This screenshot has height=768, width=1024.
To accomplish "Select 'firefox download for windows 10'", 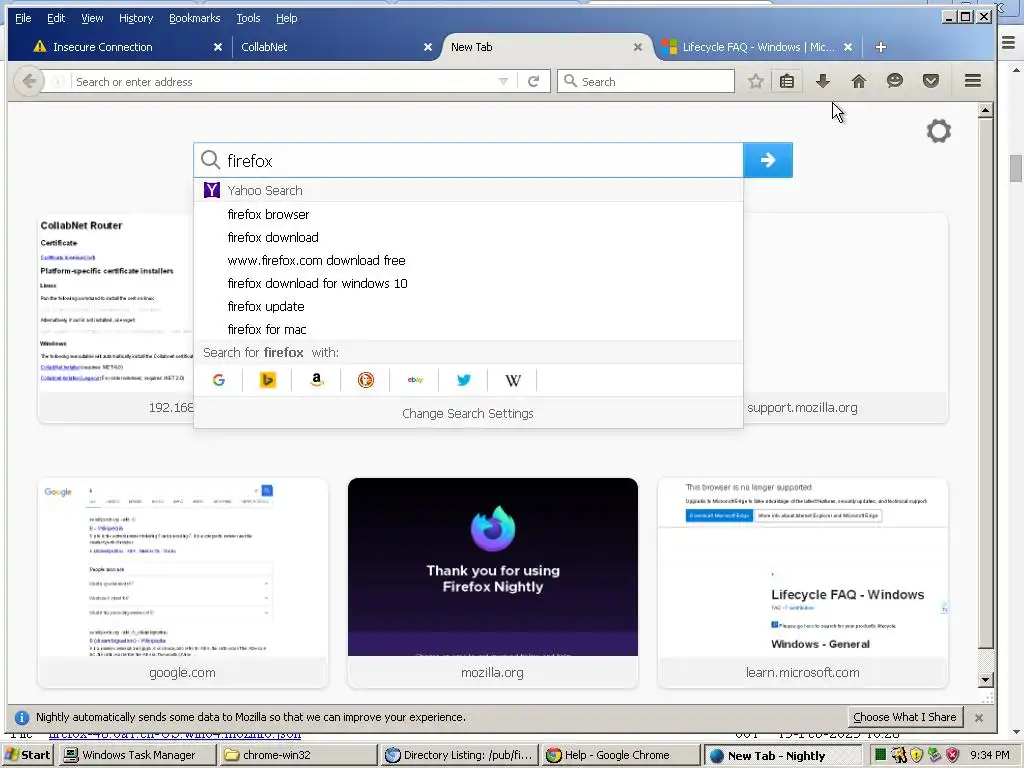I will 468,283.
